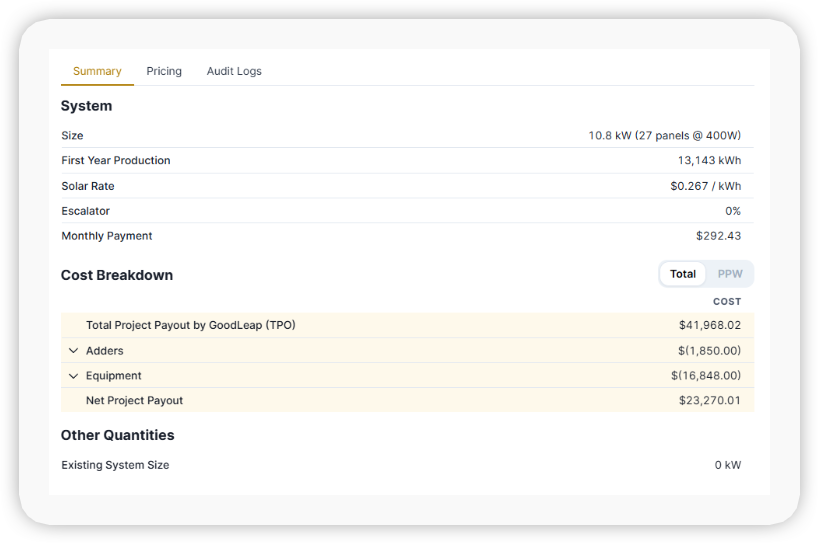Click the $23,270.01 net payout value
The height and width of the screenshot is (543, 818).
click(709, 401)
